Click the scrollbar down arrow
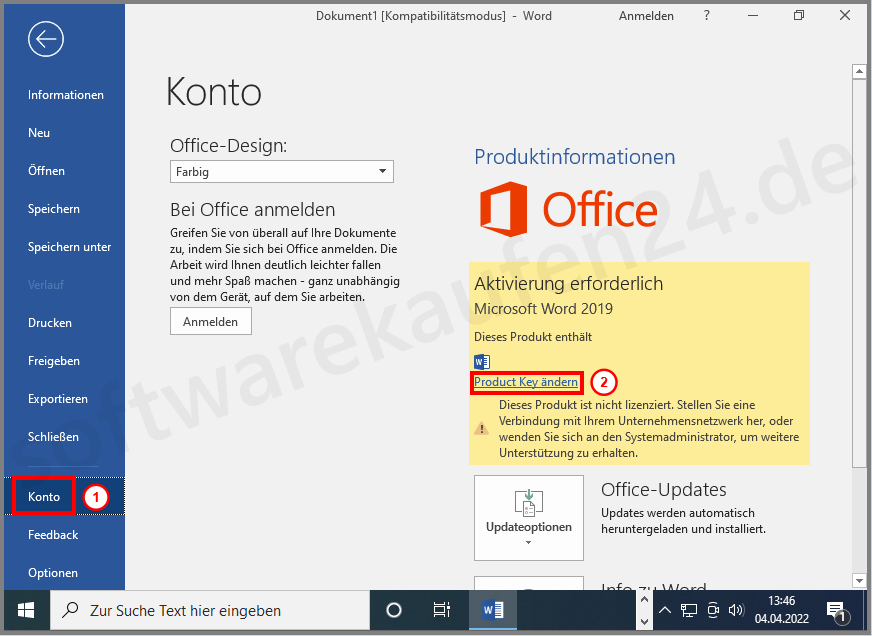This screenshot has height=636, width=872. click(x=860, y=580)
